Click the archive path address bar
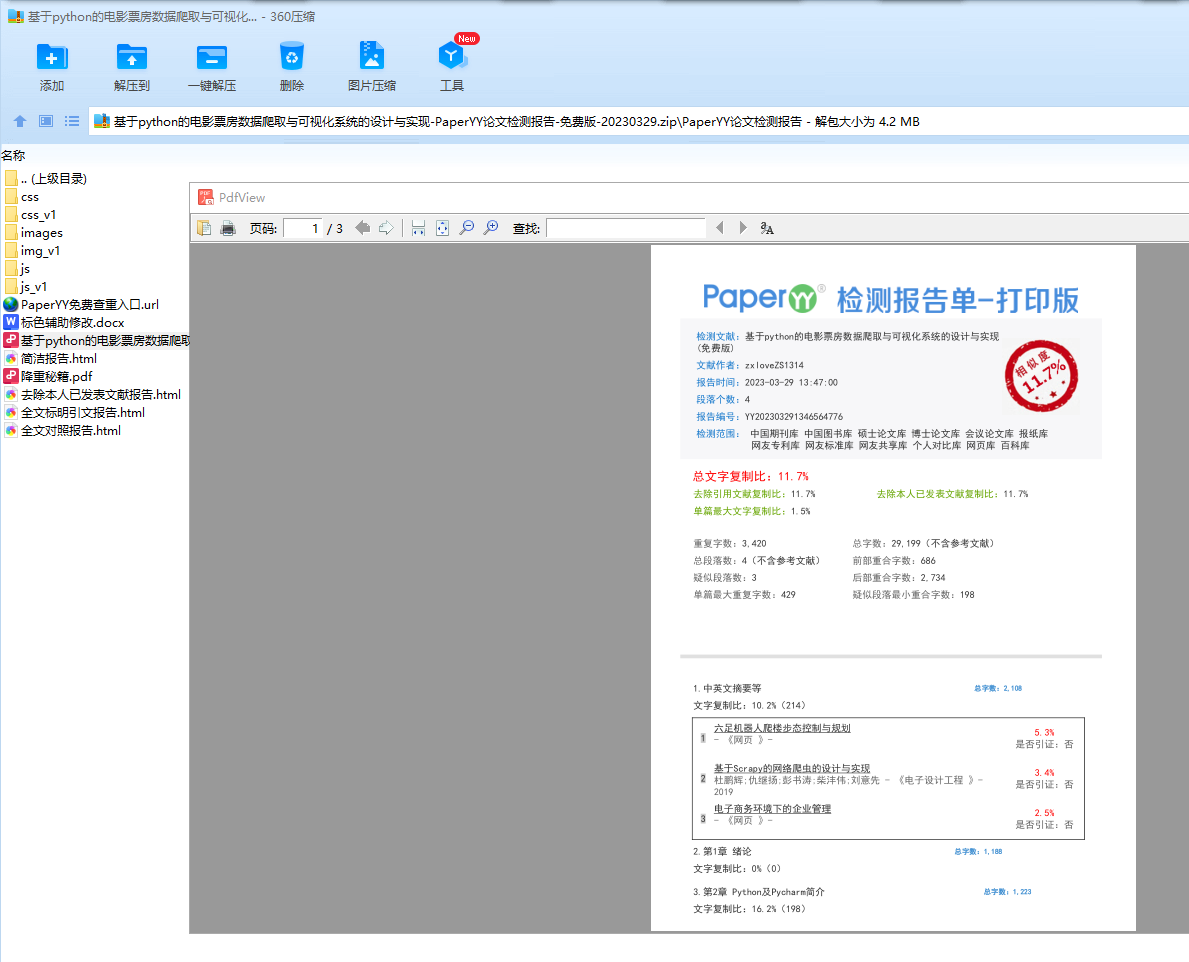 (638, 121)
